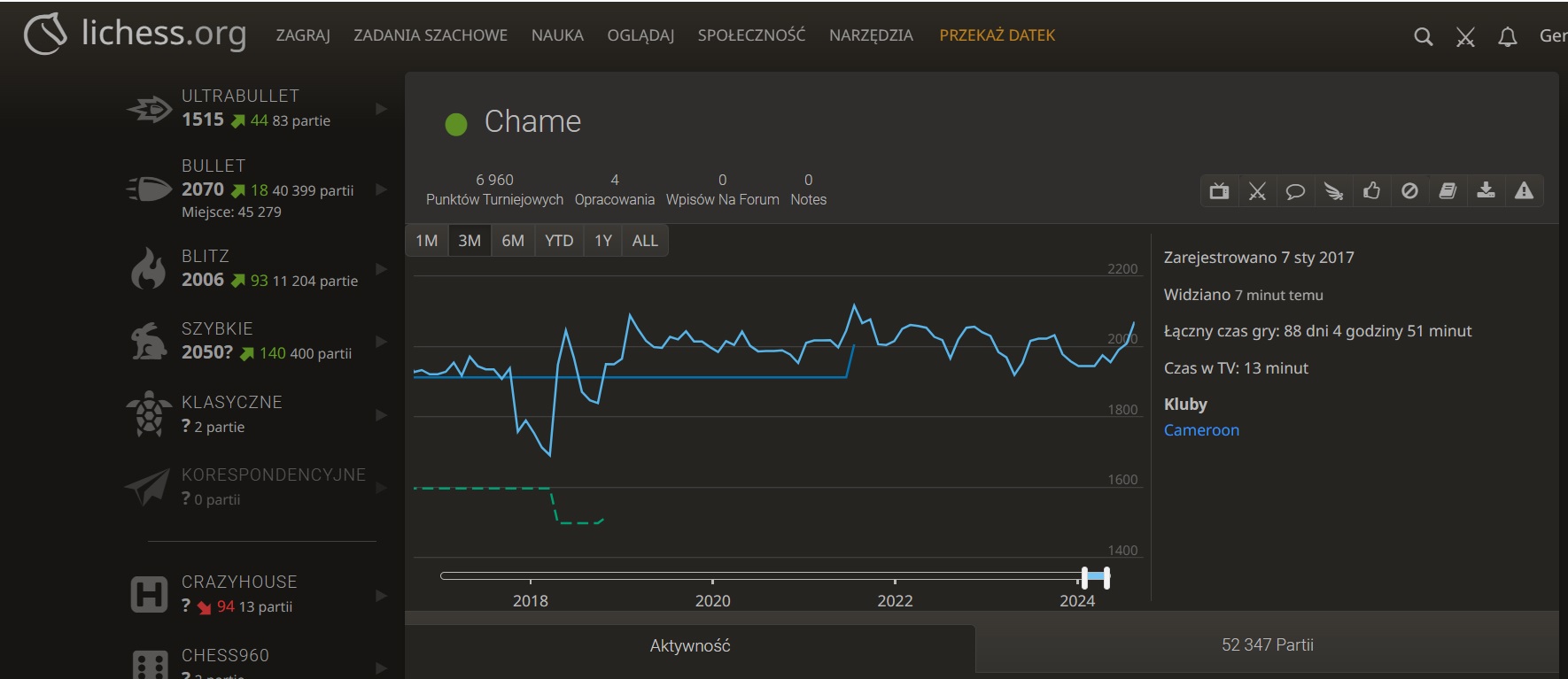Download games using the export icon

(x=1486, y=191)
